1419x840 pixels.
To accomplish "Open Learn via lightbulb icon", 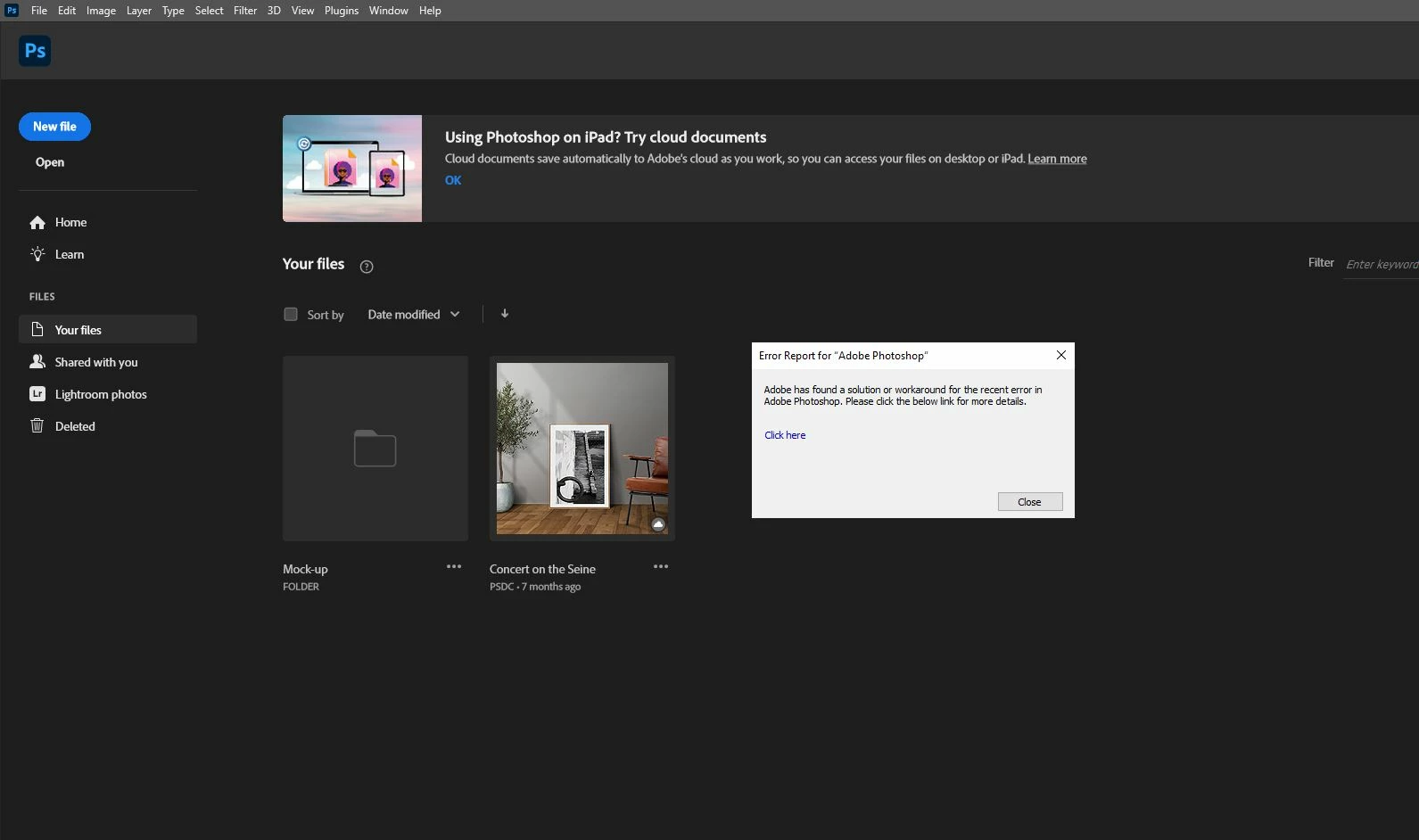I will (37, 254).
